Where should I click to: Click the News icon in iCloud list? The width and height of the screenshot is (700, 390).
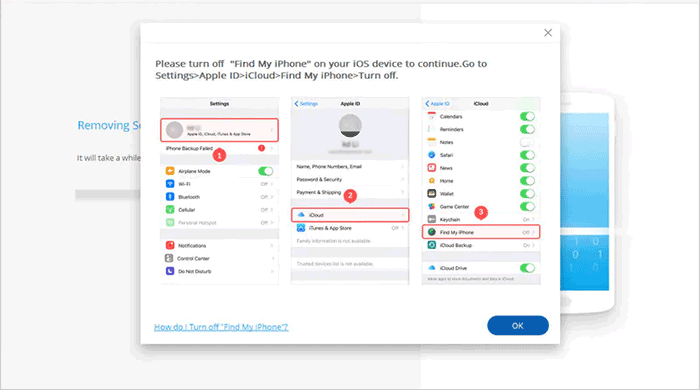432,168
